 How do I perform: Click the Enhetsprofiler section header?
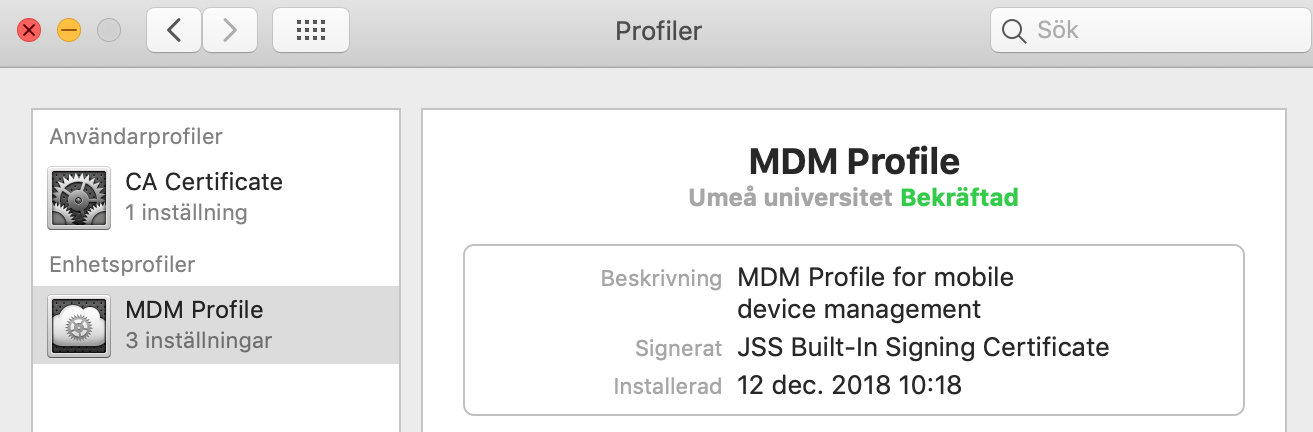tap(122, 264)
